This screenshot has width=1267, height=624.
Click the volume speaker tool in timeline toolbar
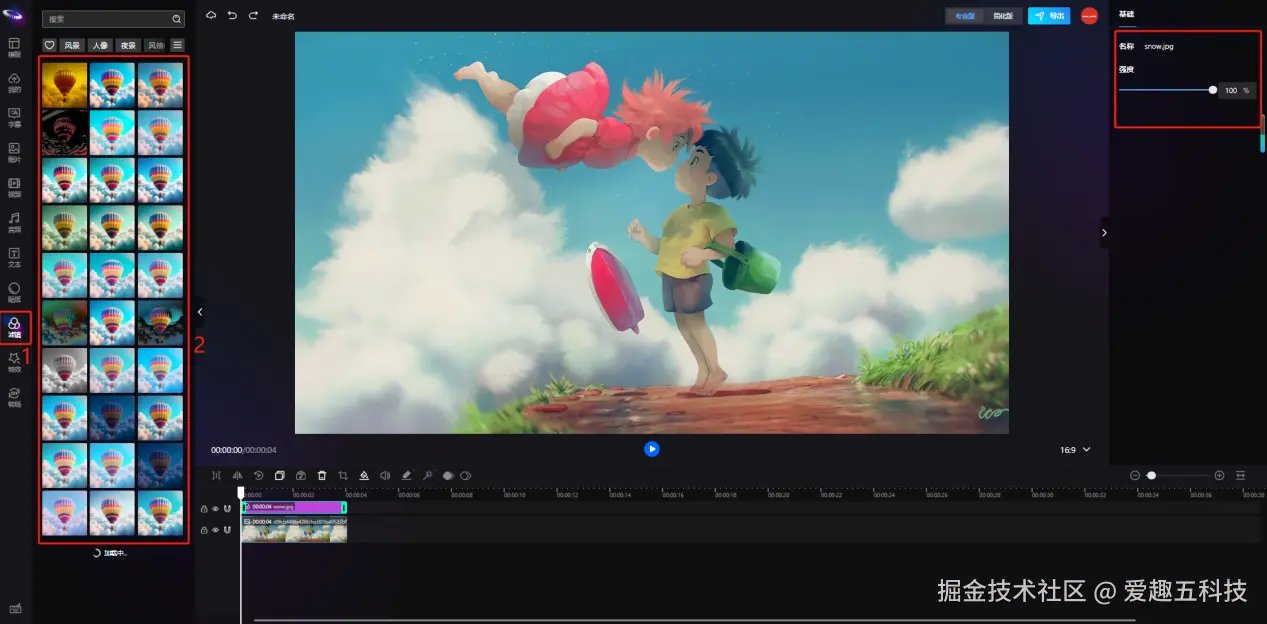coord(385,476)
